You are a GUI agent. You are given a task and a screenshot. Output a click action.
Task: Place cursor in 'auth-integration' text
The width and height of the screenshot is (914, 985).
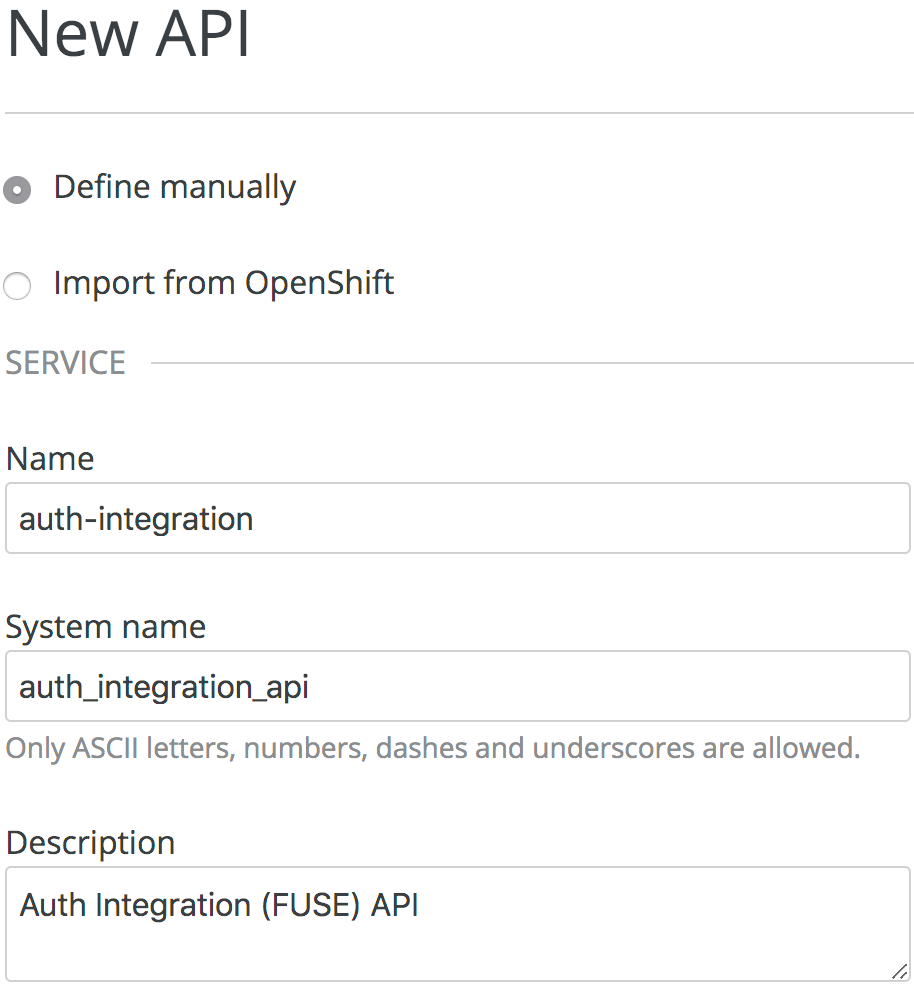point(136,519)
